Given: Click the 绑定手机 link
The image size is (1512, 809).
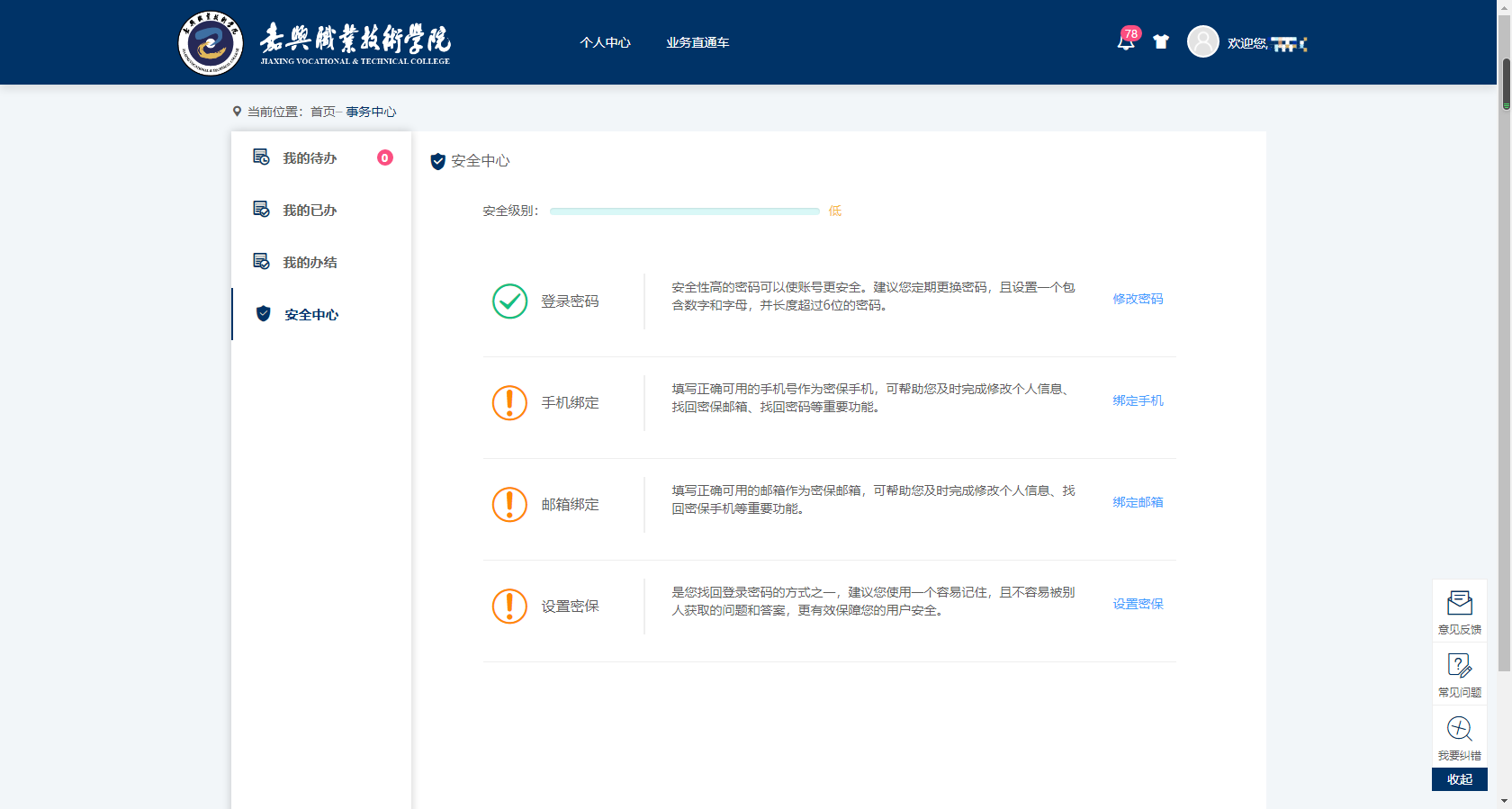Looking at the screenshot, I should 1138,400.
